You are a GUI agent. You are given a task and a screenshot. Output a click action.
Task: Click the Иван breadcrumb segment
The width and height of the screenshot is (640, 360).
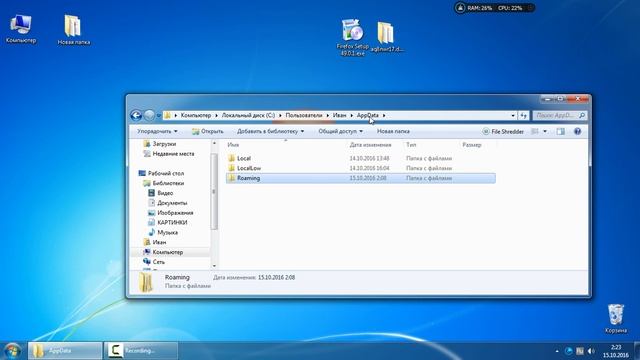point(339,116)
